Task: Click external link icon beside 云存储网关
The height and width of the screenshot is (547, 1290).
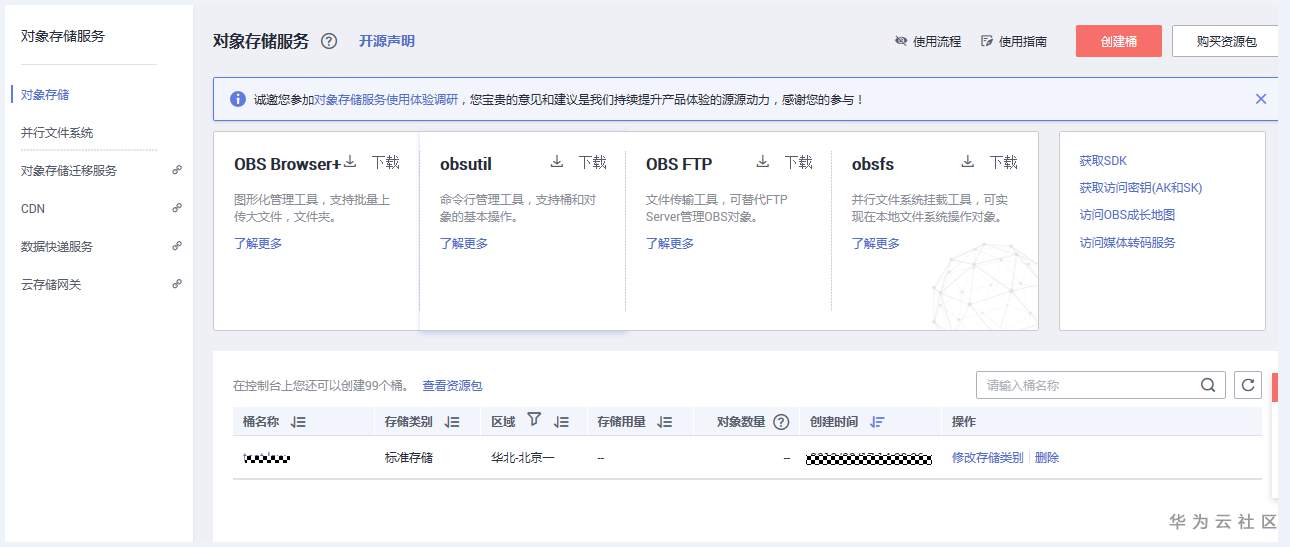Action: pos(177,284)
